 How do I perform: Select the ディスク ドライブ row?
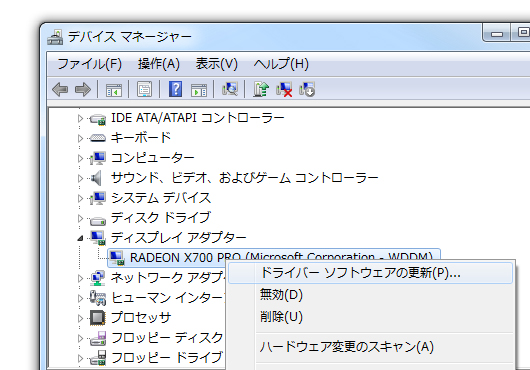pyautogui.click(x=161, y=218)
